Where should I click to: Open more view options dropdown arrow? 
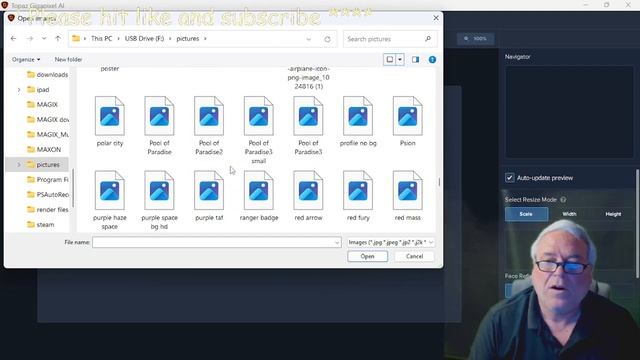(400, 60)
